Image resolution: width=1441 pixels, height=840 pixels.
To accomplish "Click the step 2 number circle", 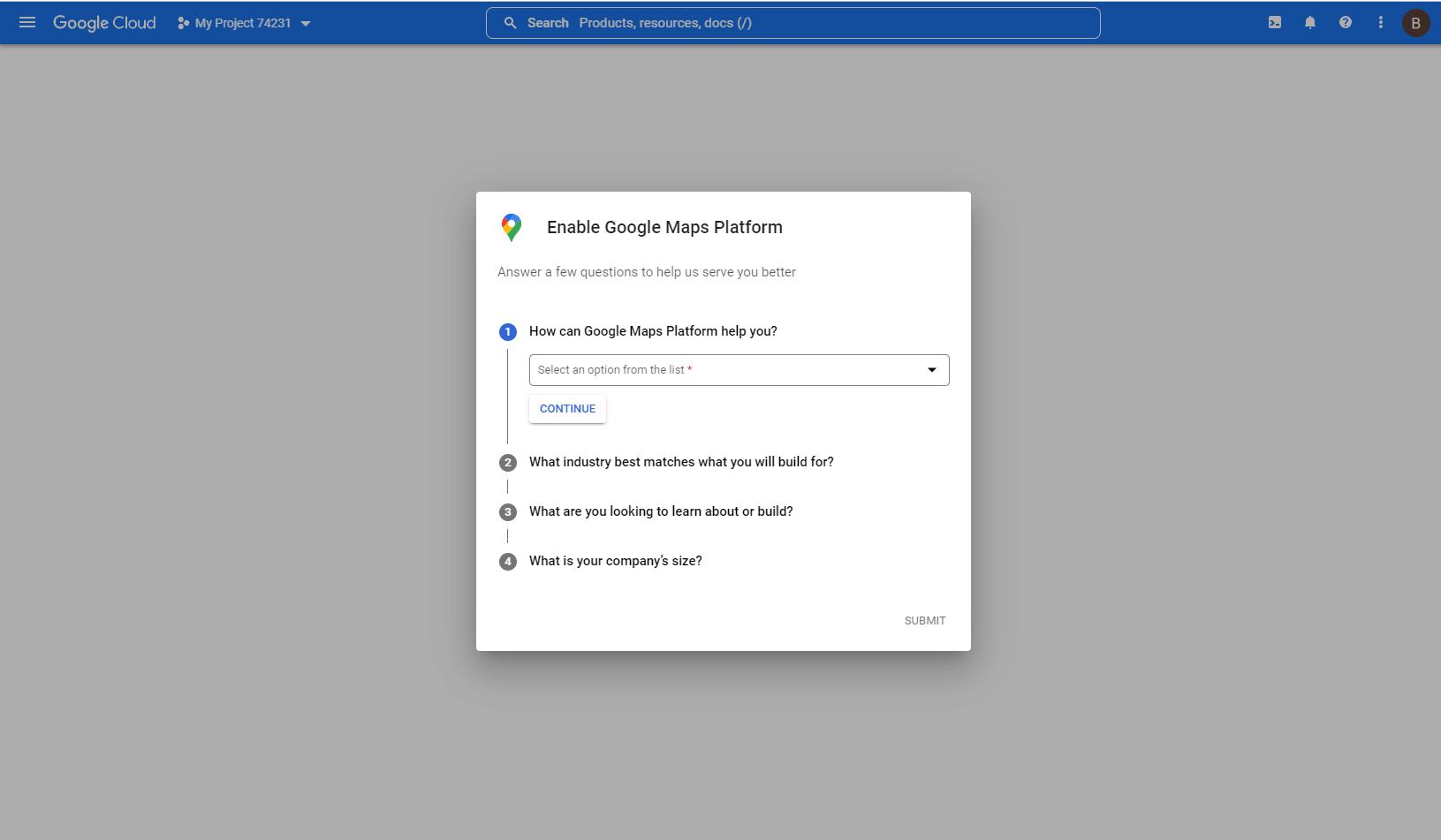I will coord(508,463).
